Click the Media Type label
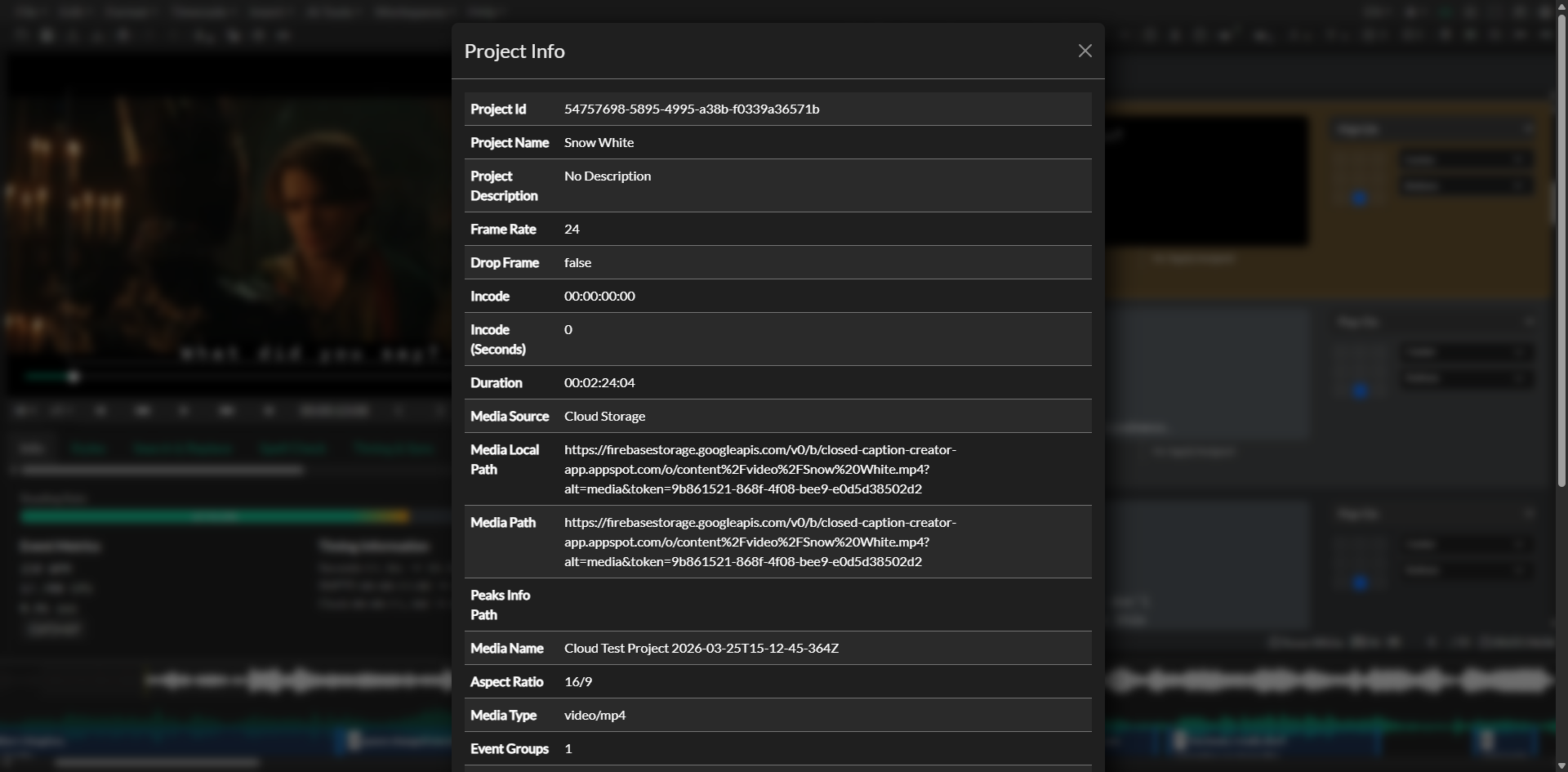This screenshot has width=1568, height=772. point(503,715)
